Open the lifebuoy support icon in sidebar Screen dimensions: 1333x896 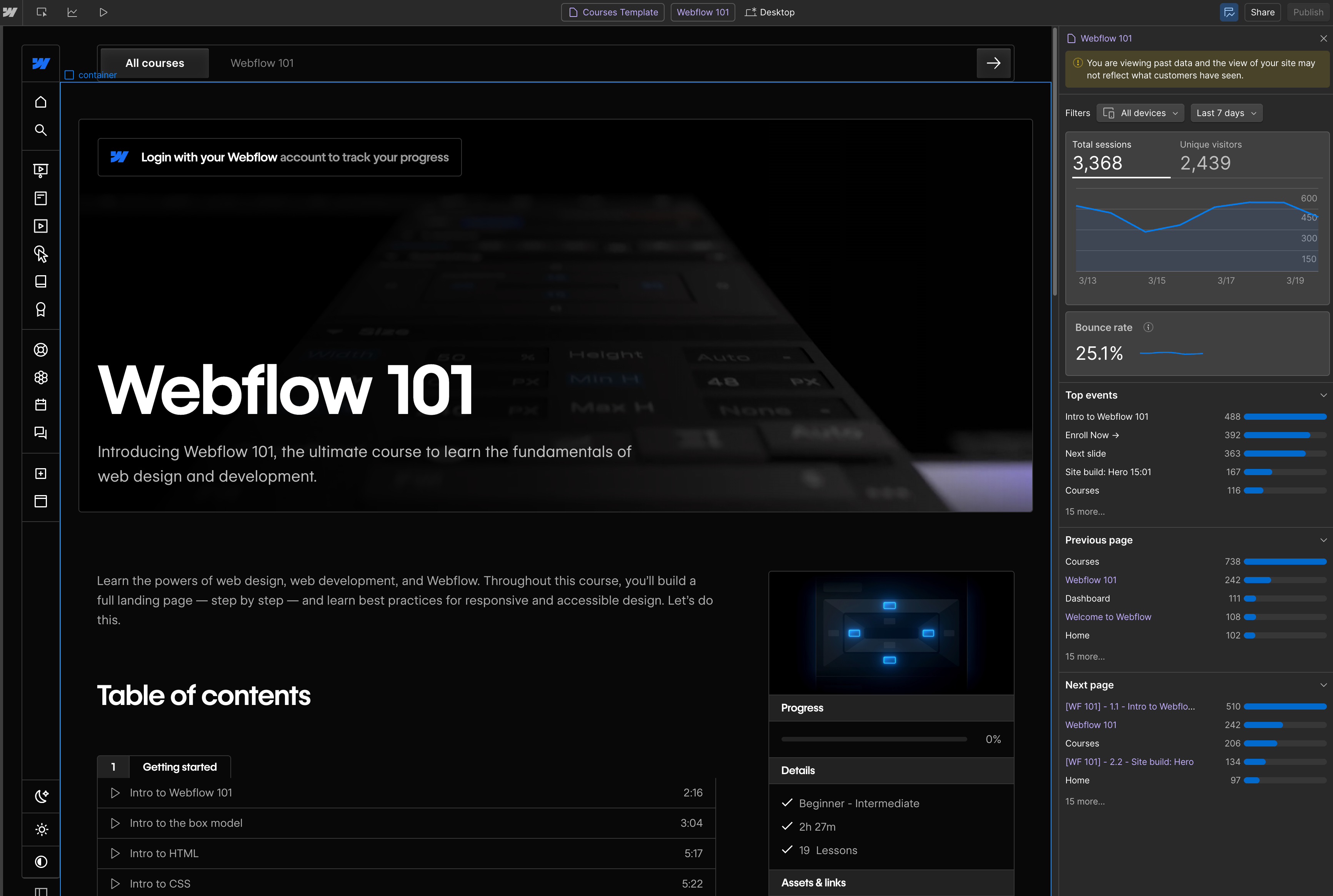tap(41, 350)
